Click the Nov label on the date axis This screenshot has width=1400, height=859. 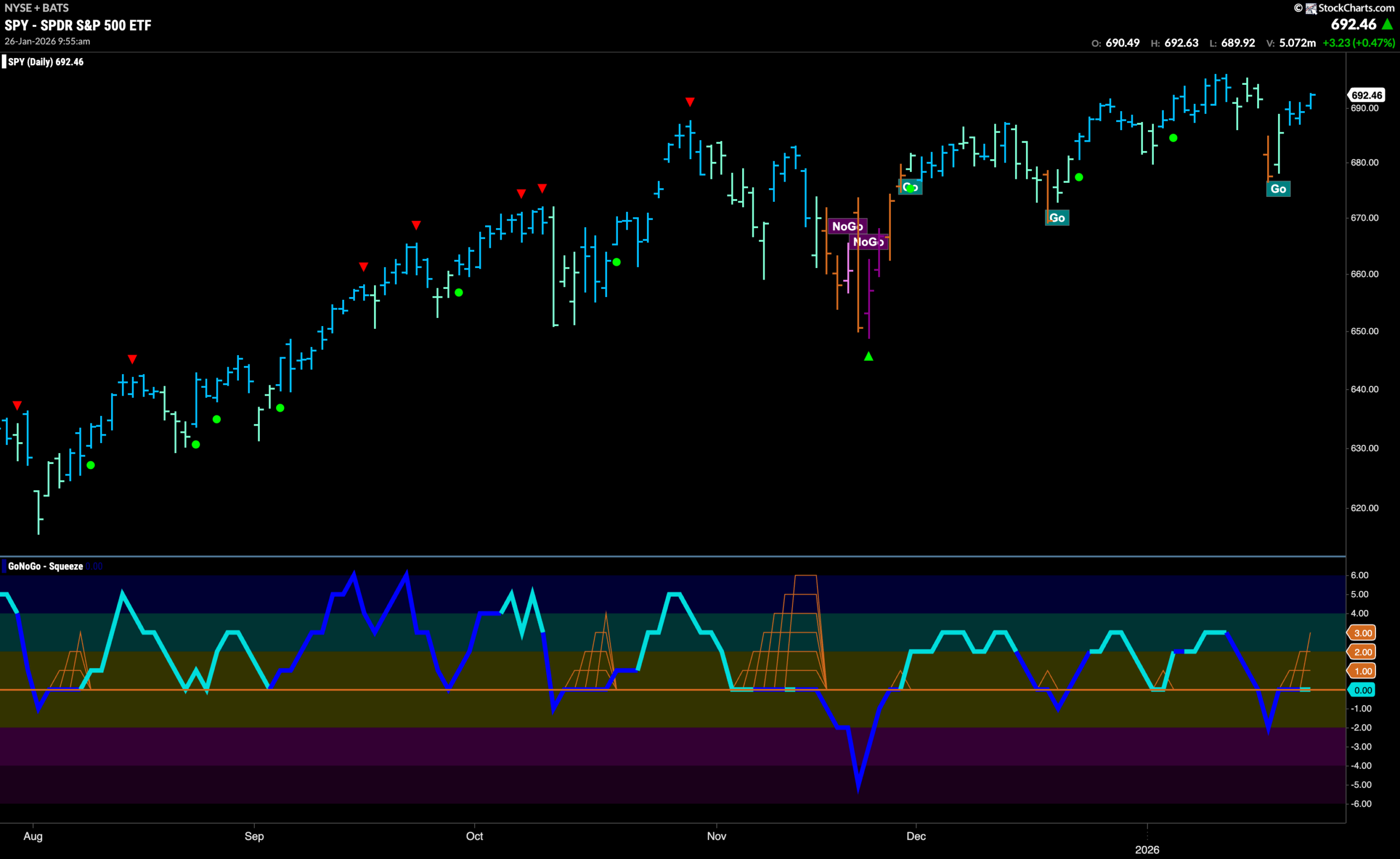716,836
